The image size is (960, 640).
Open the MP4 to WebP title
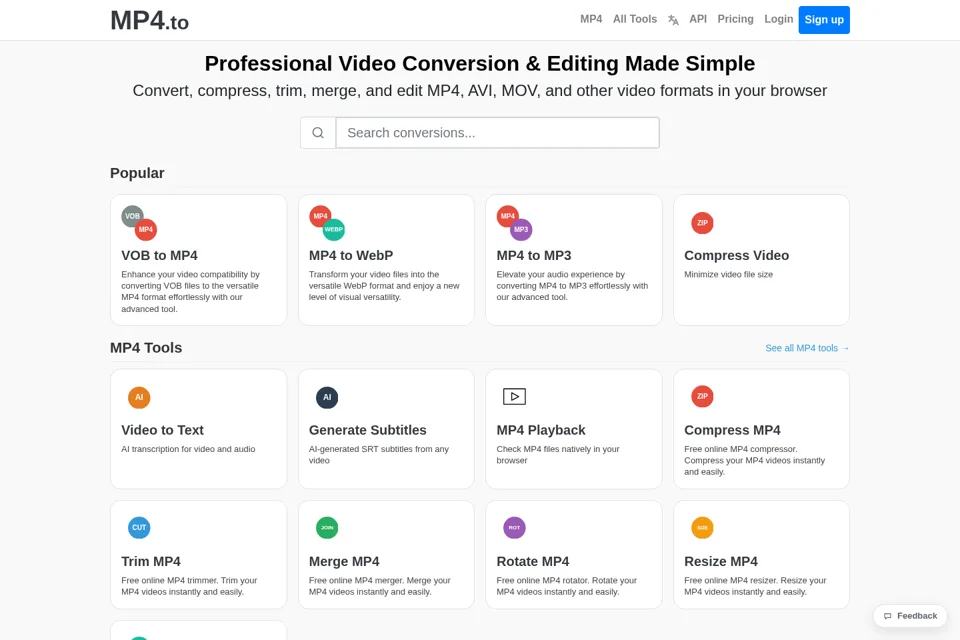(x=351, y=255)
